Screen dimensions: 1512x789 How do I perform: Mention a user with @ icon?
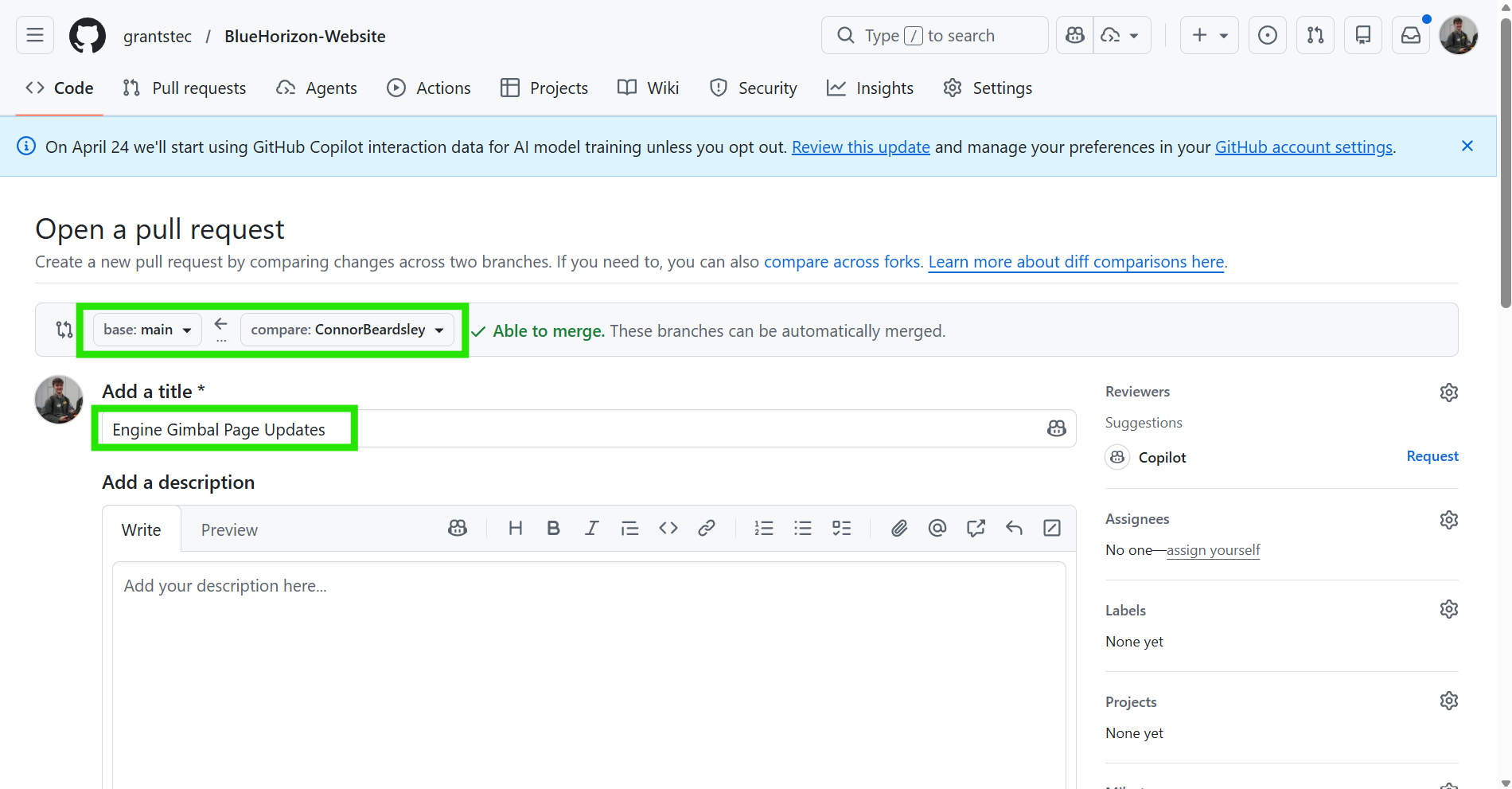pyautogui.click(x=937, y=528)
